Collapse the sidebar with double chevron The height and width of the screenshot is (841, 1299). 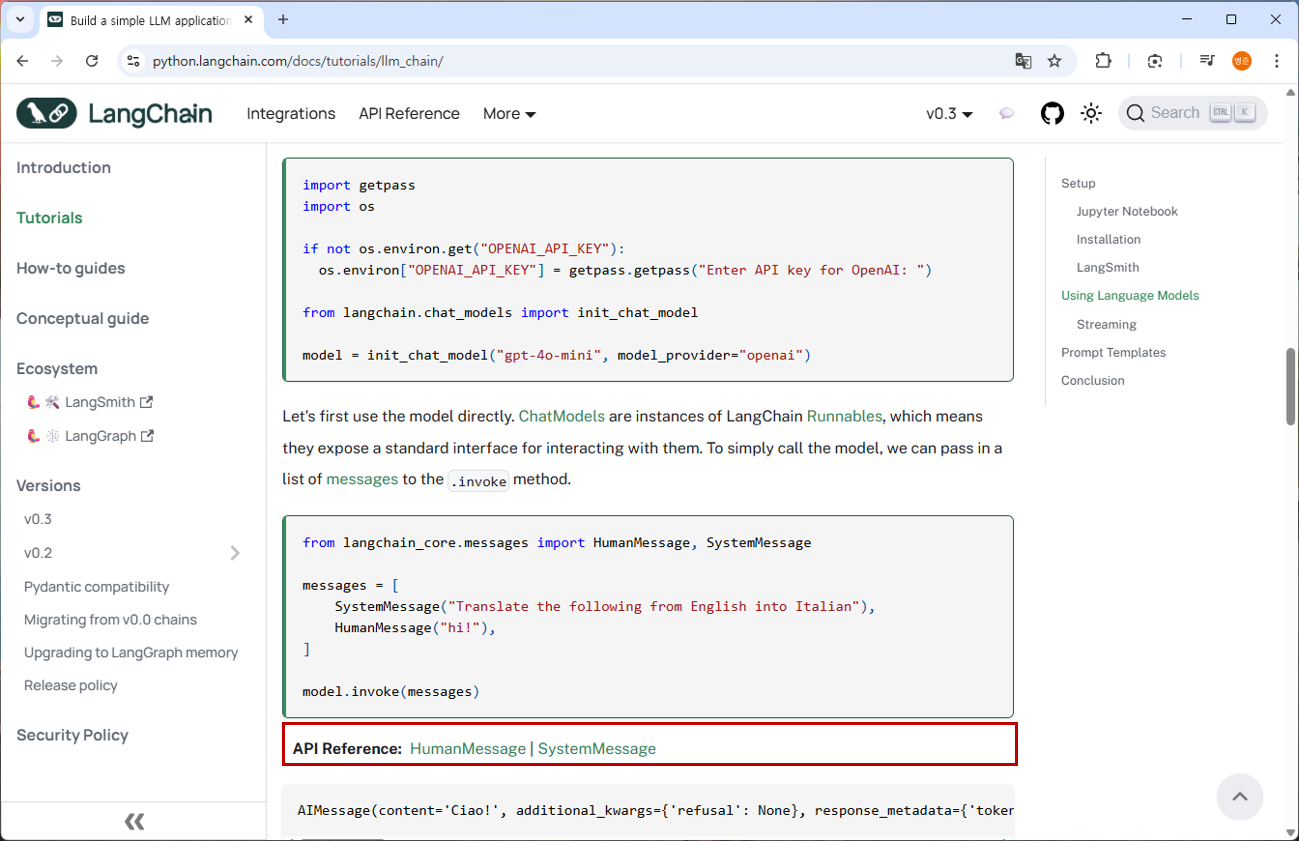click(x=134, y=822)
